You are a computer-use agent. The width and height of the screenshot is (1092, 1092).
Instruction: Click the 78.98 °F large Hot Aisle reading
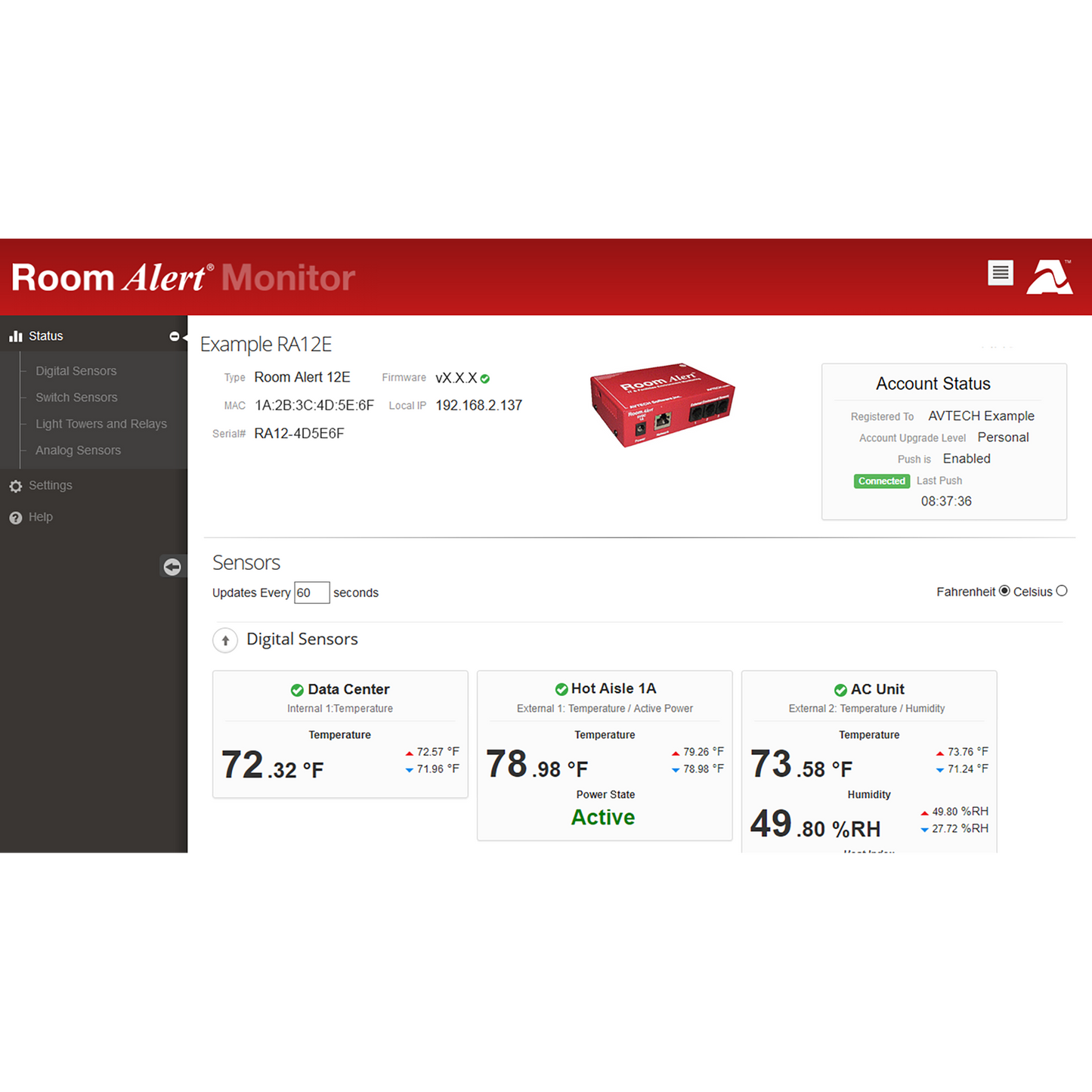[537, 765]
